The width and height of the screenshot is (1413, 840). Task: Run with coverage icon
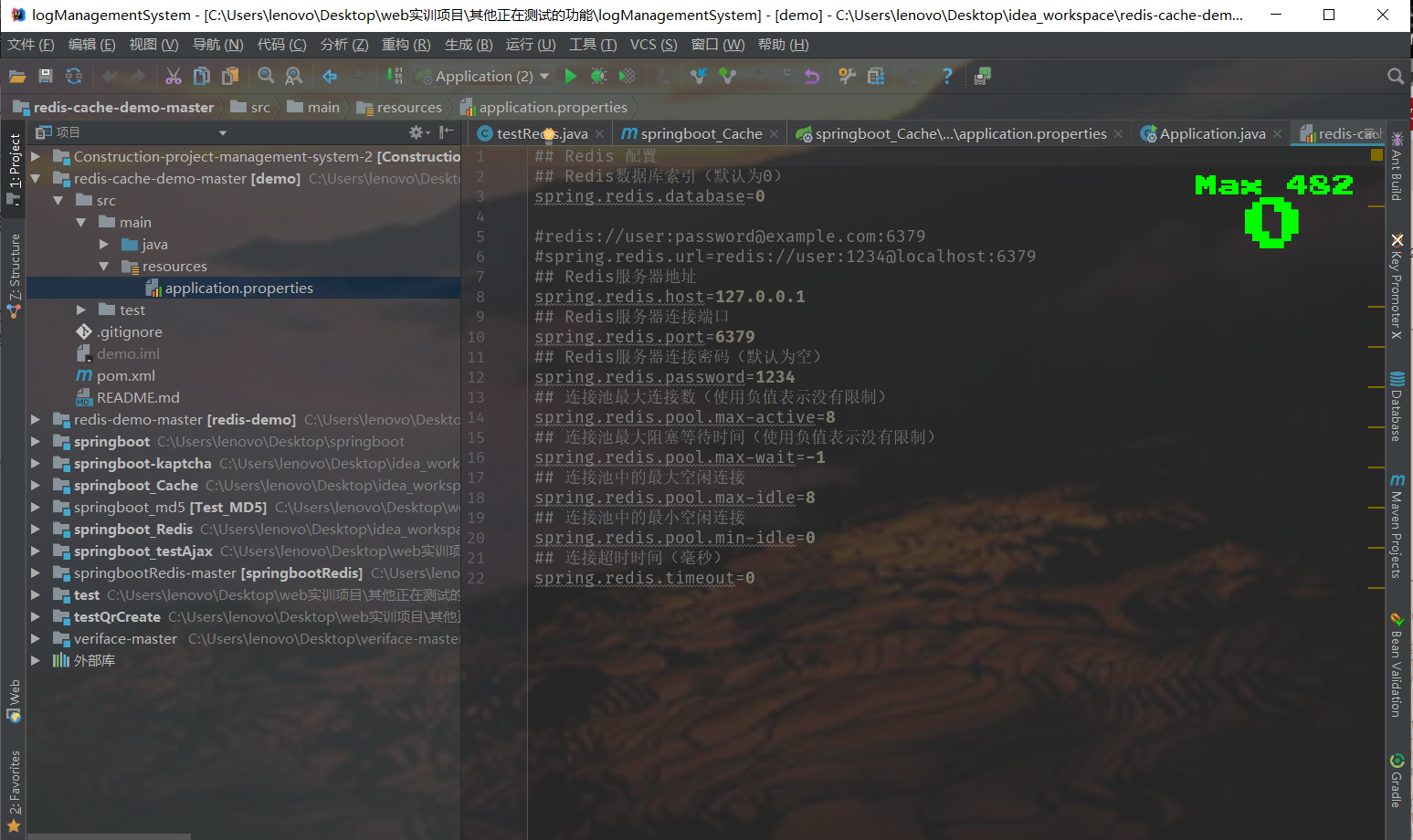click(x=627, y=77)
